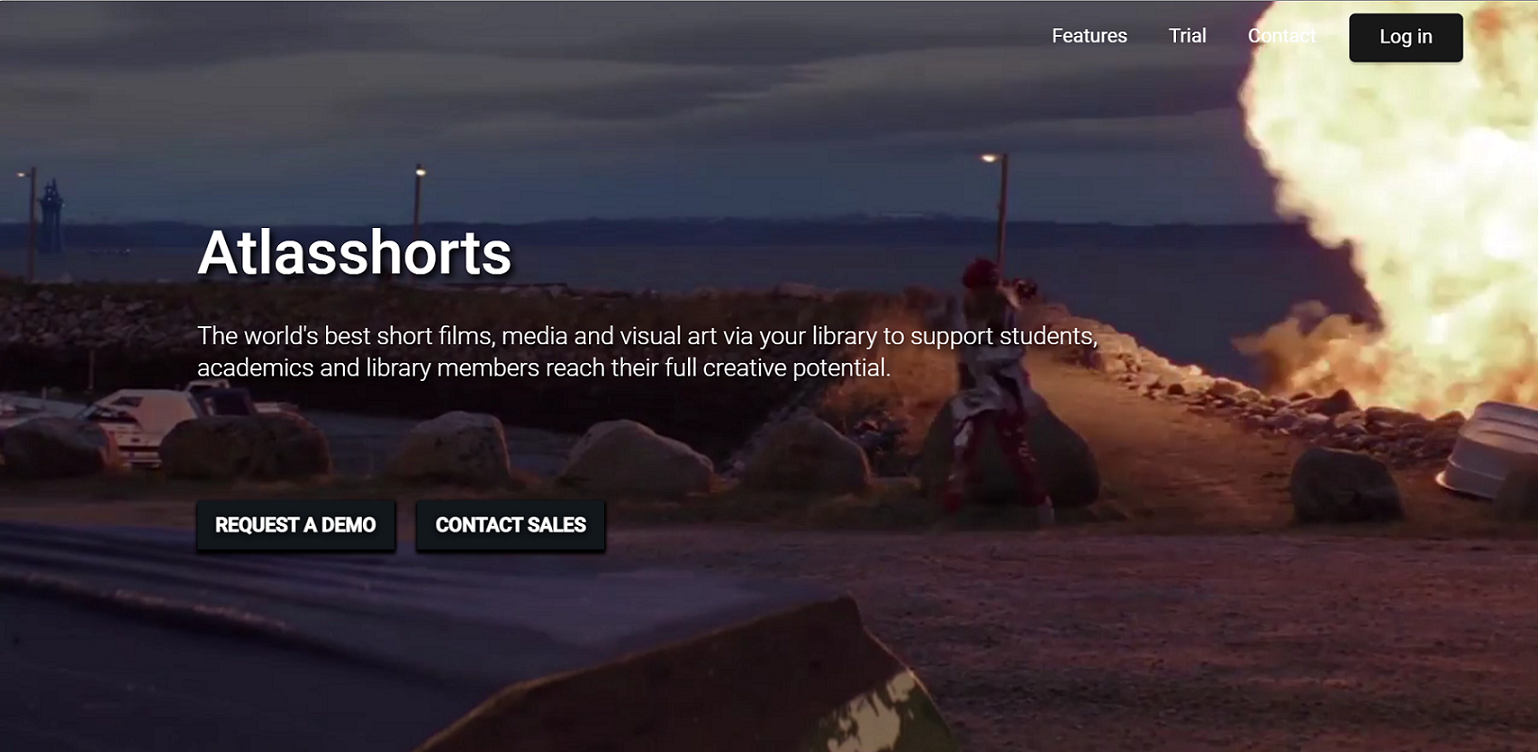Click the word "library" in first tagline line

click(x=846, y=336)
